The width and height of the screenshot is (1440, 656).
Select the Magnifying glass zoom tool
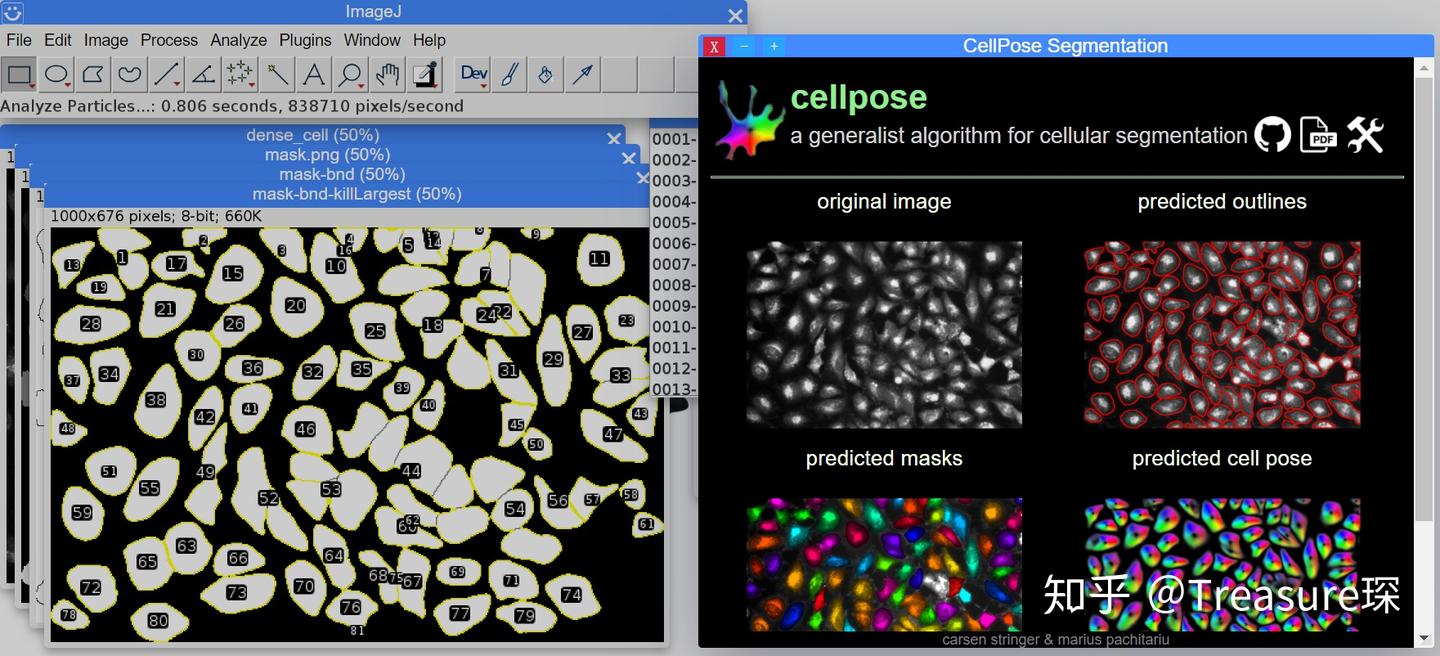(x=348, y=73)
